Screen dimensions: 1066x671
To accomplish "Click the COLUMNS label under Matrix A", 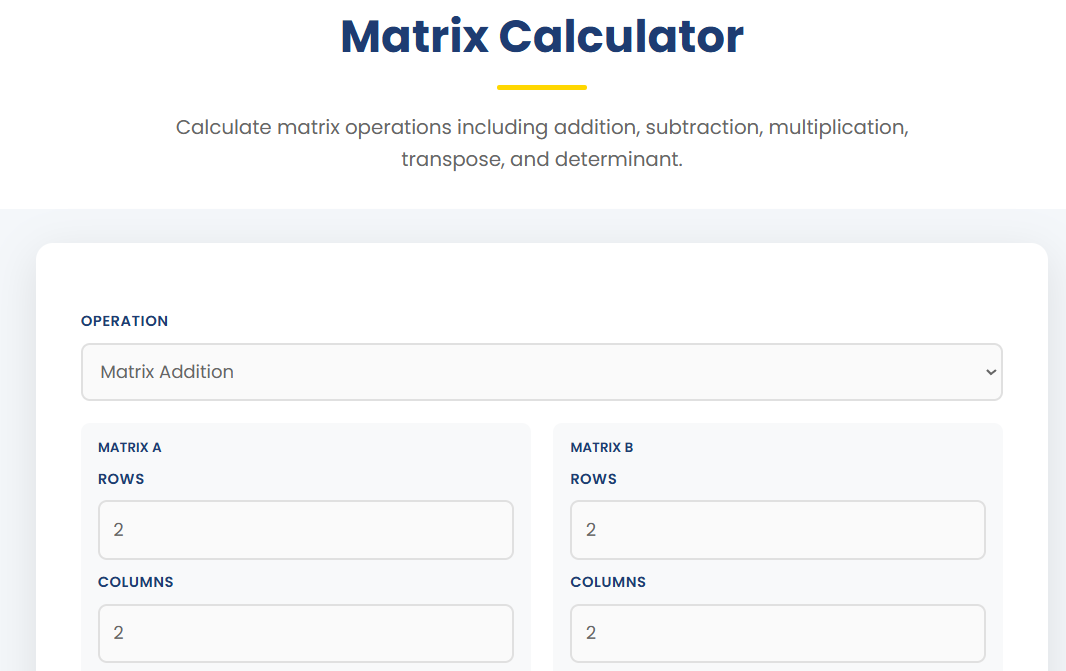I will [135, 581].
